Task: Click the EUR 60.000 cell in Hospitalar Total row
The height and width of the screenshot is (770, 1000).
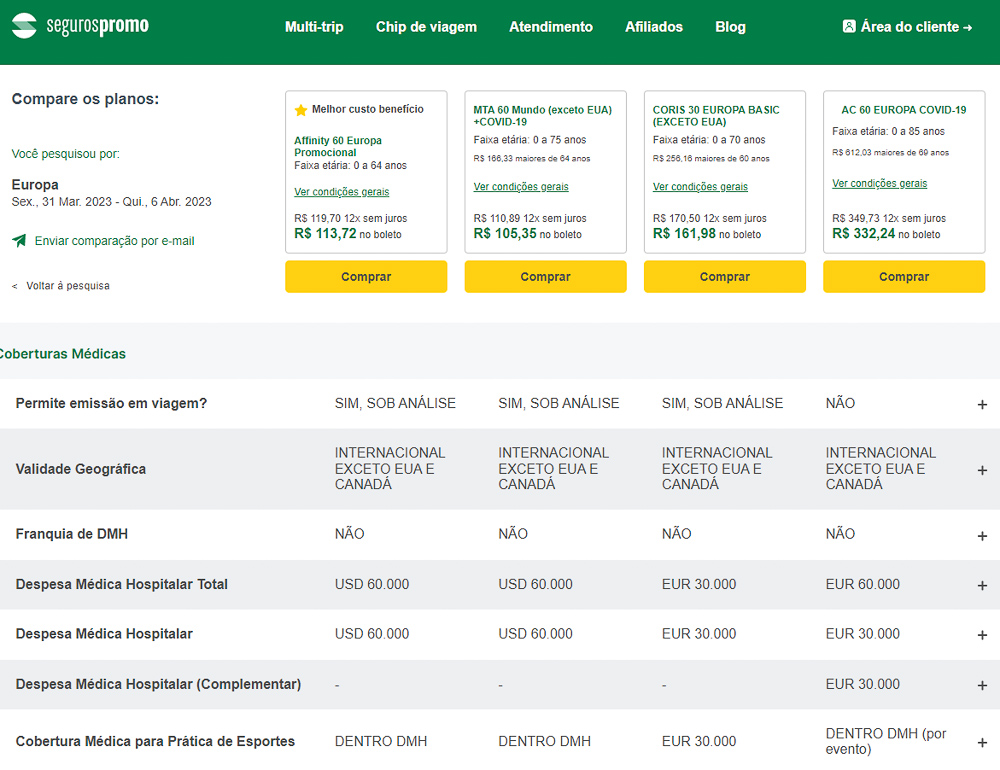Action: [x=862, y=584]
